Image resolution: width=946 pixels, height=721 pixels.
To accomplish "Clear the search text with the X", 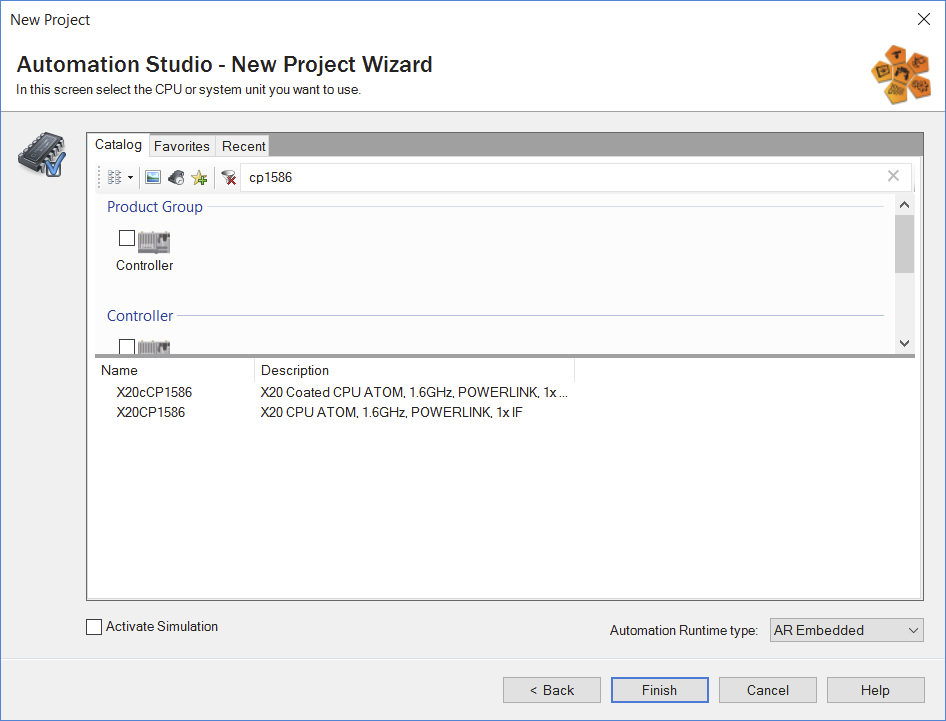I will click(x=894, y=176).
